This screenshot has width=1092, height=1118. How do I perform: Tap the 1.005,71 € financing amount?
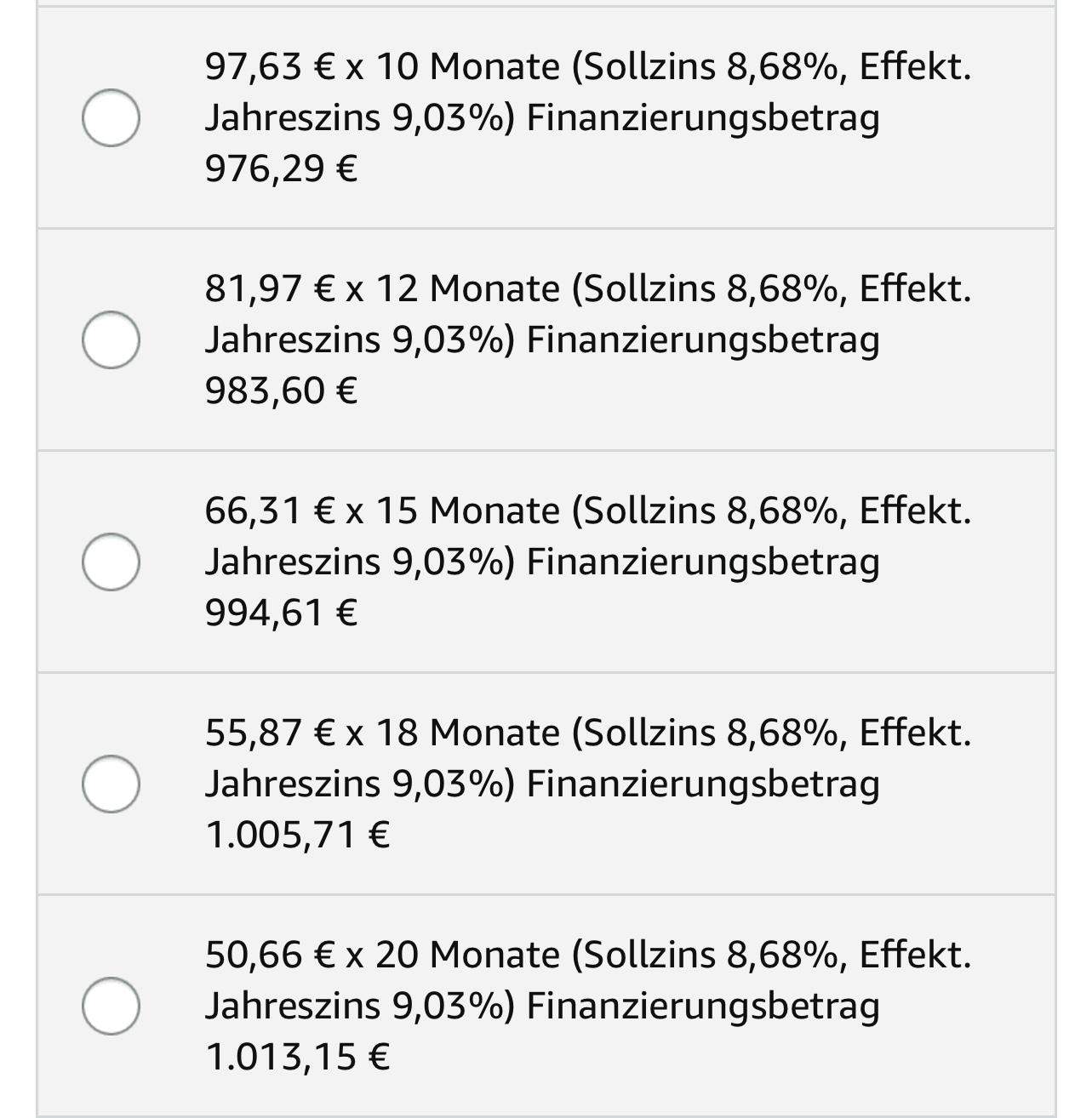click(x=297, y=835)
